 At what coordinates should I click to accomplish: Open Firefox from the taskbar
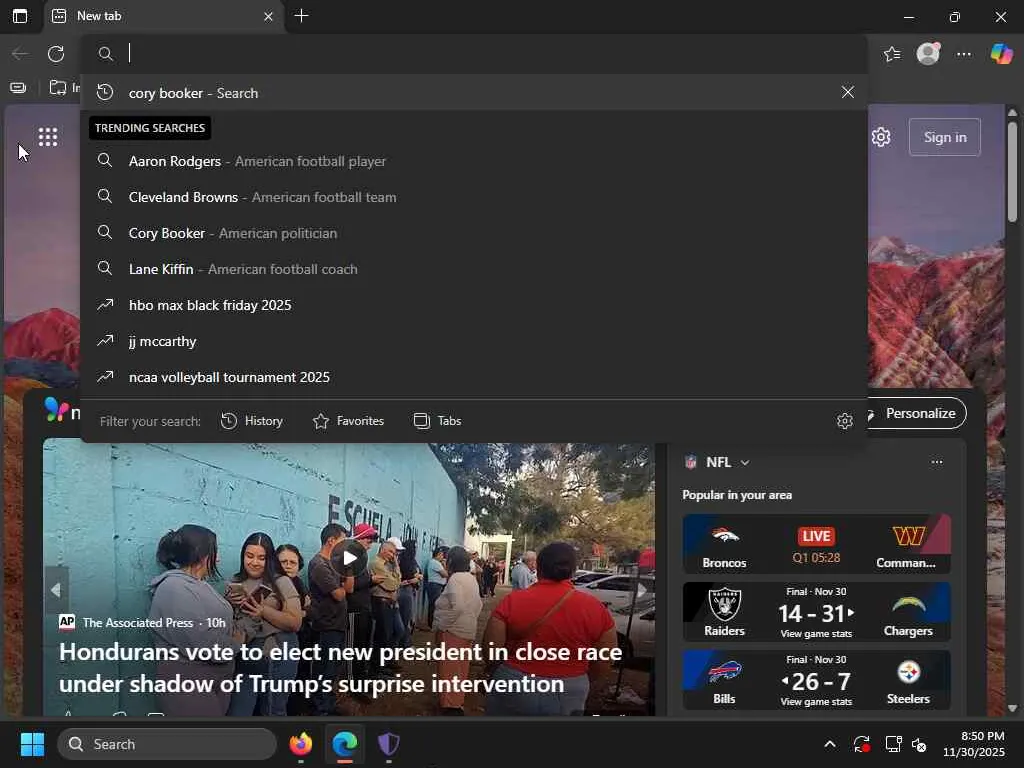301,744
